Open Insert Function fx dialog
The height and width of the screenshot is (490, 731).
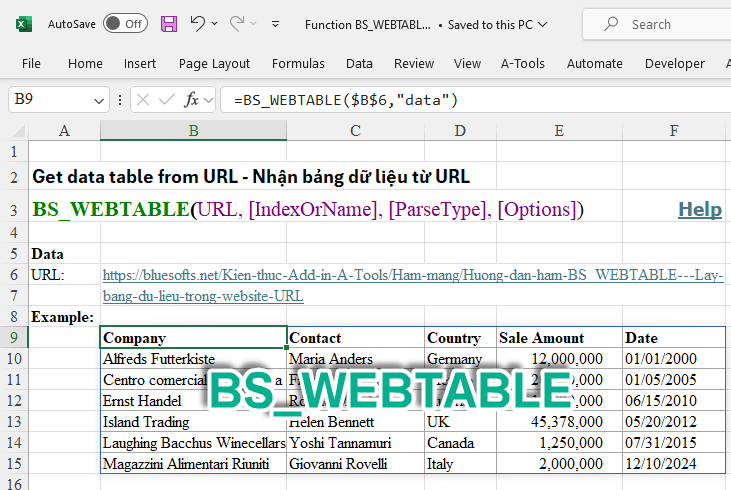click(191, 99)
